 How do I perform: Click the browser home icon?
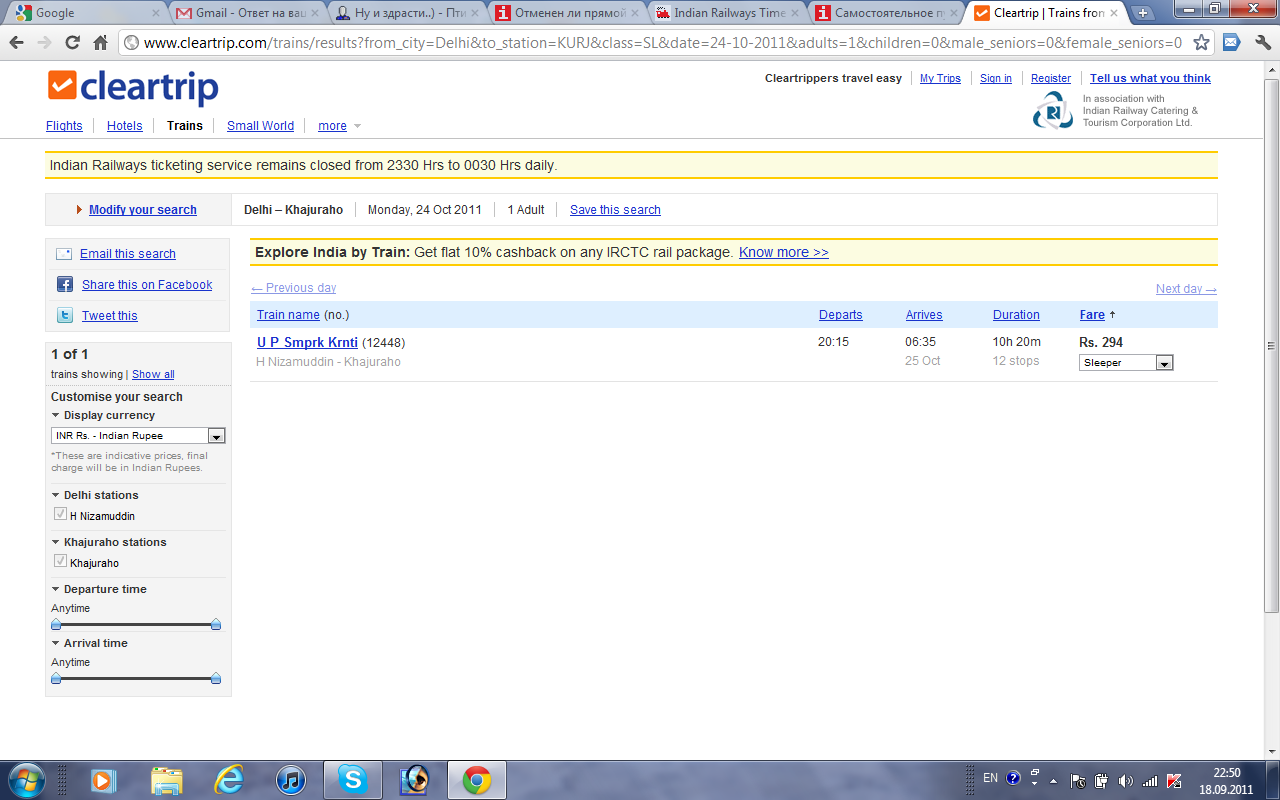pos(100,43)
